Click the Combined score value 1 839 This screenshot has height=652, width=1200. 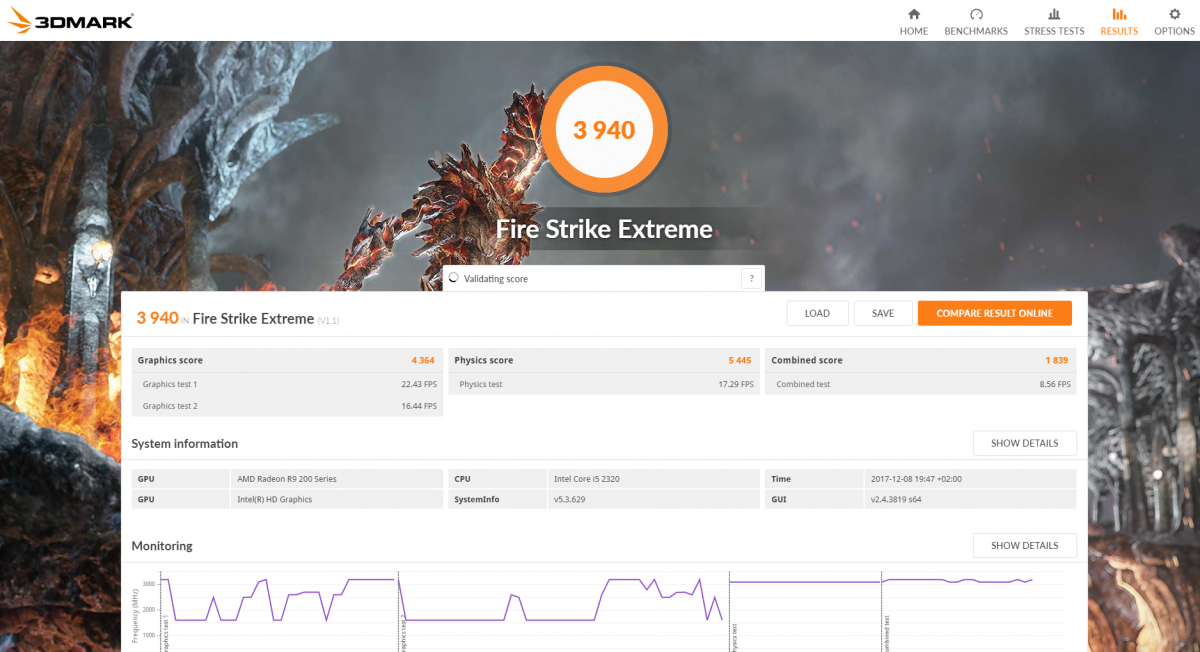point(1058,360)
